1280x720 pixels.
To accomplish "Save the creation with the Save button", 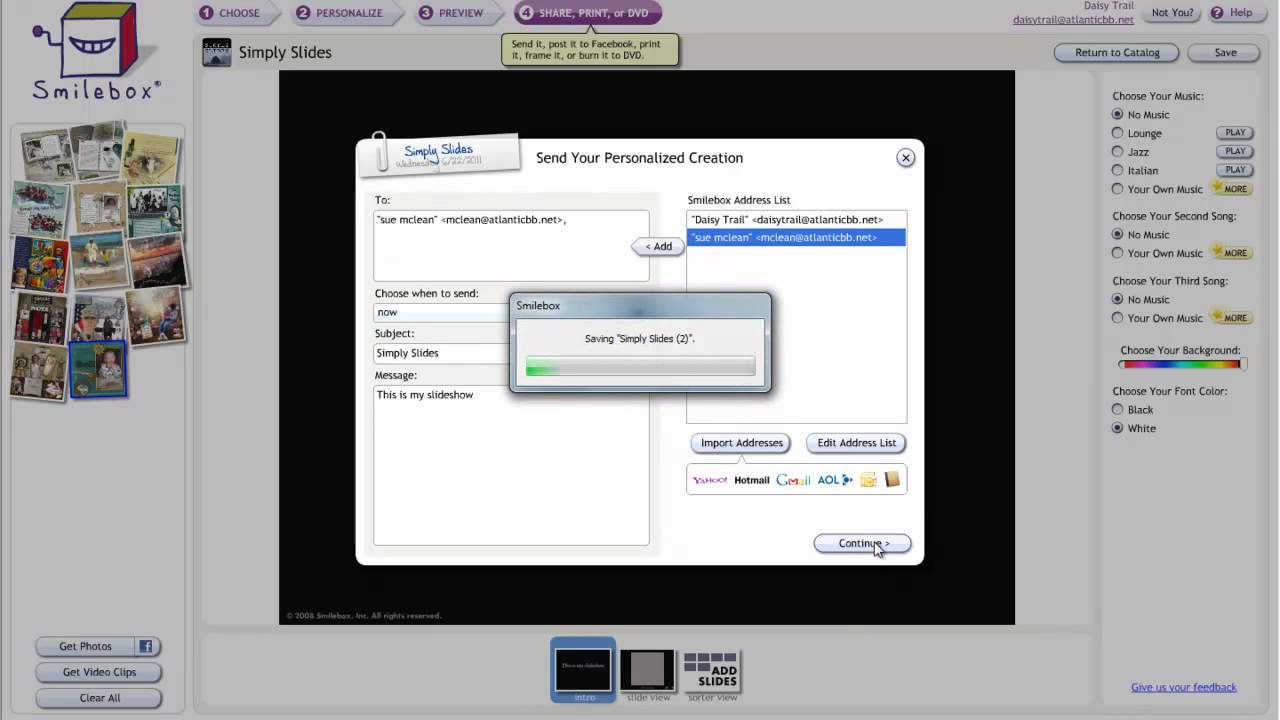I will 1225,53.
